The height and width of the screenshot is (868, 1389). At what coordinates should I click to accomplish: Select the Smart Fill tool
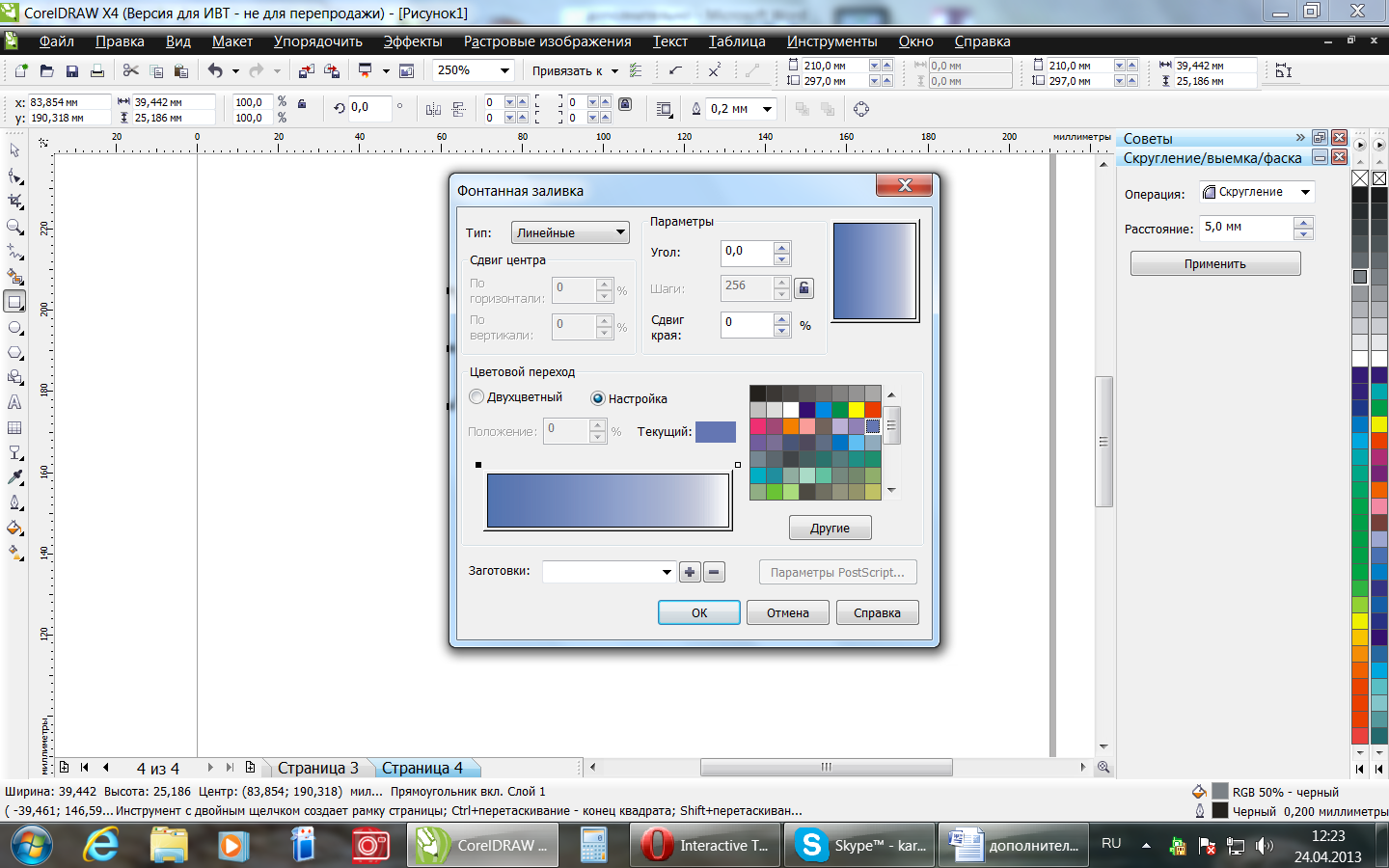[x=14, y=277]
